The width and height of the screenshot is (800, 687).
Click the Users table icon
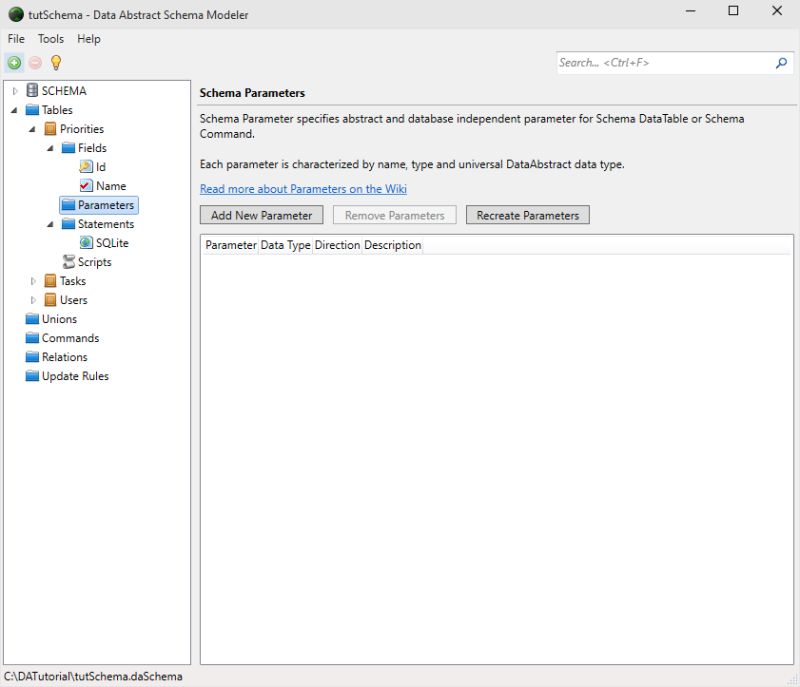50,300
